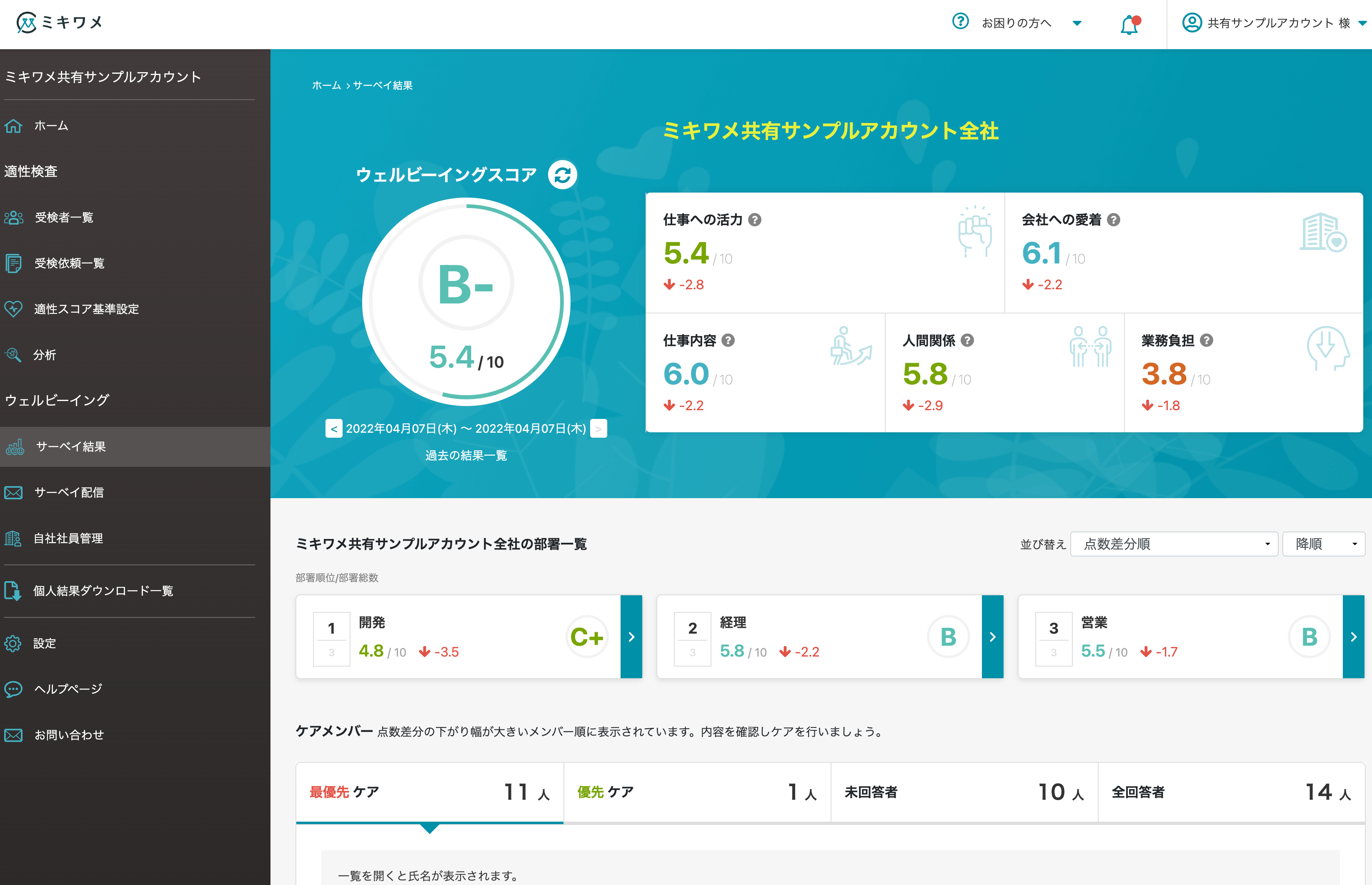Open サーベイ配信 in the sidebar
This screenshot has width=1372, height=885.
pyautogui.click(x=69, y=492)
